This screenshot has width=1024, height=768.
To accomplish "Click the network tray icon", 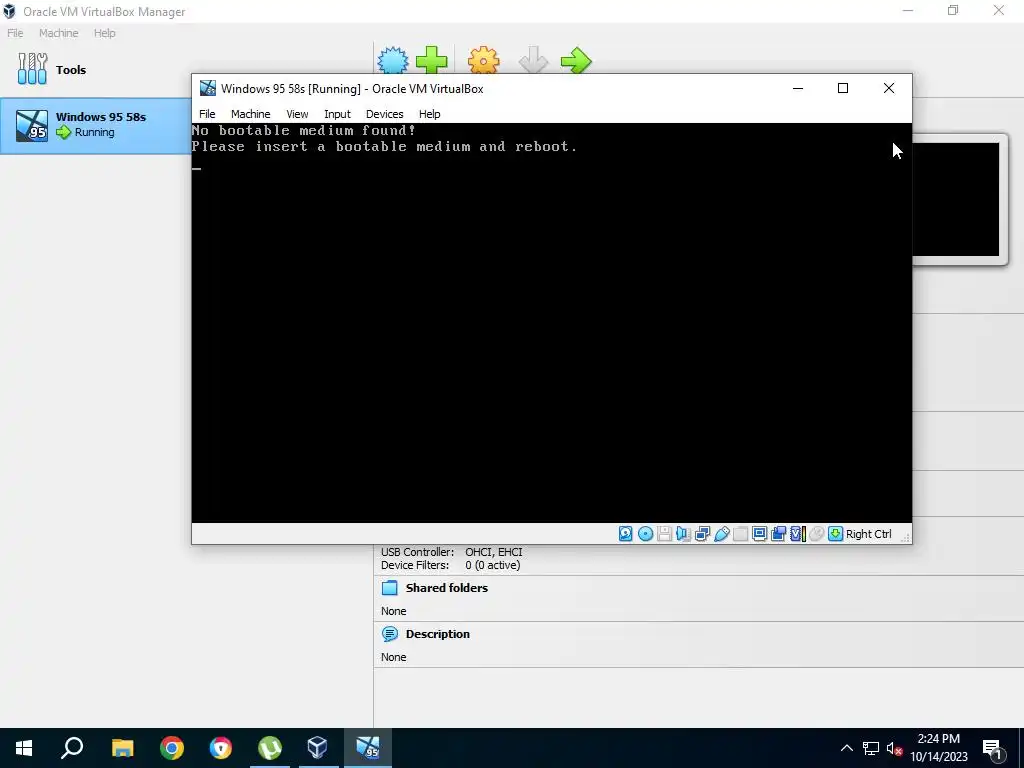I will coord(871,748).
